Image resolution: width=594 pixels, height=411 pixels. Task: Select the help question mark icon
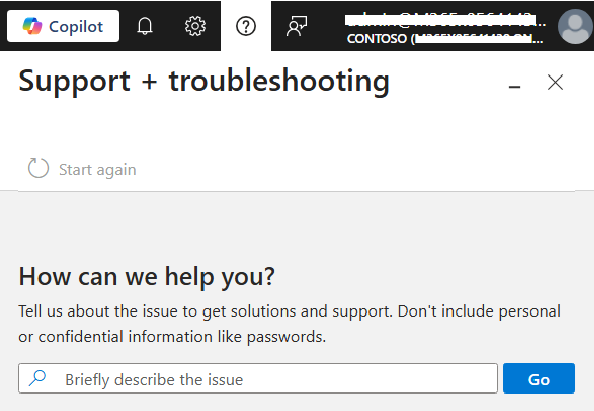[x=246, y=26]
